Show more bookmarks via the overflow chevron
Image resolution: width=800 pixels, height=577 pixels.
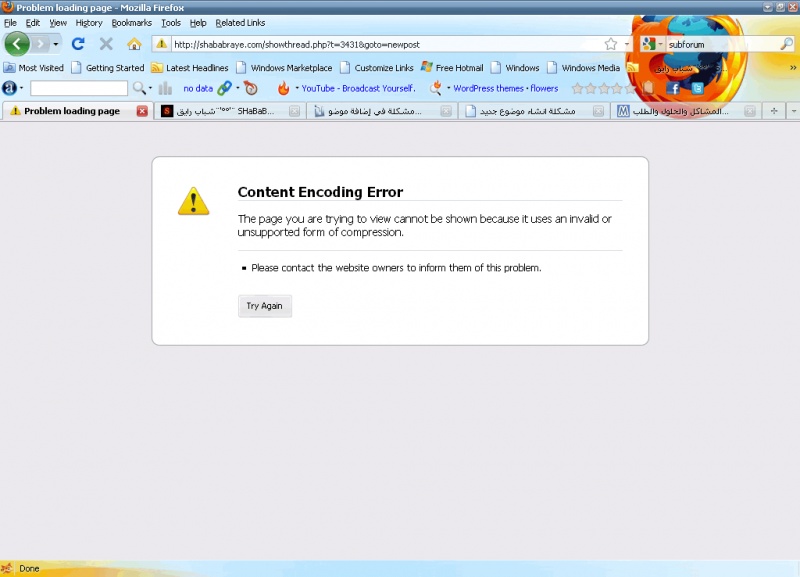[792, 68]
